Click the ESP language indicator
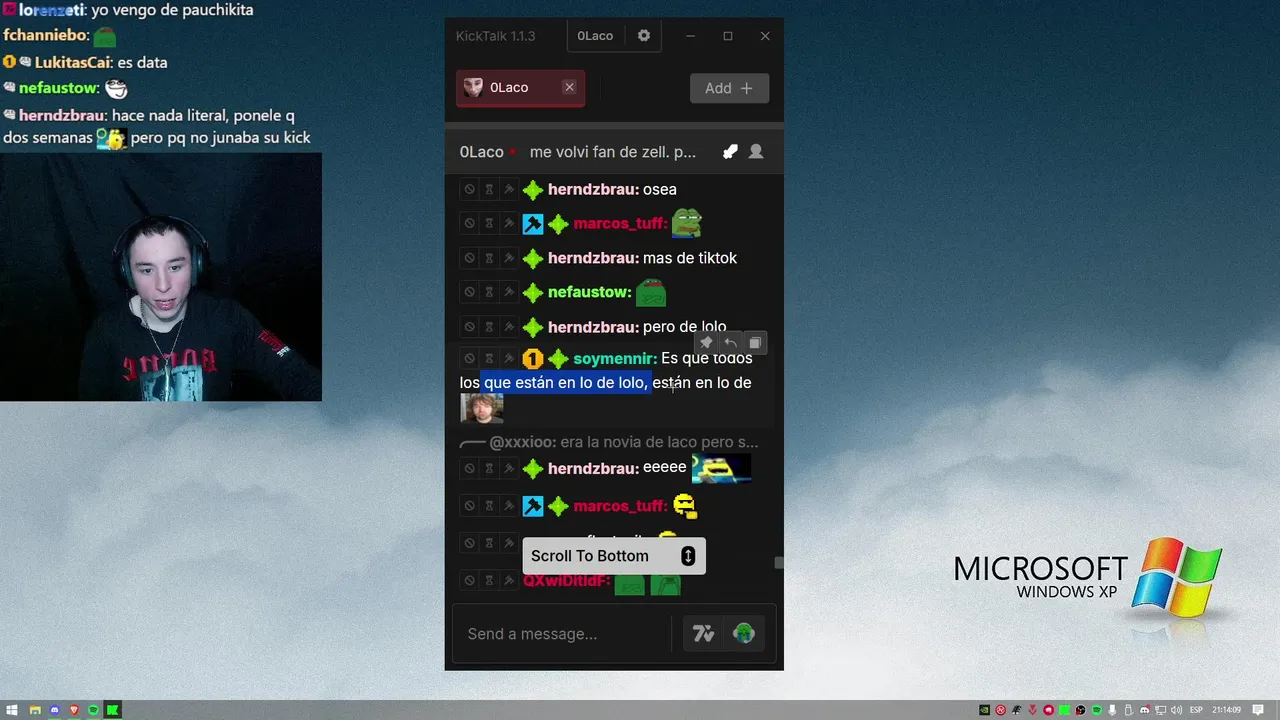 click(1196, 710)
